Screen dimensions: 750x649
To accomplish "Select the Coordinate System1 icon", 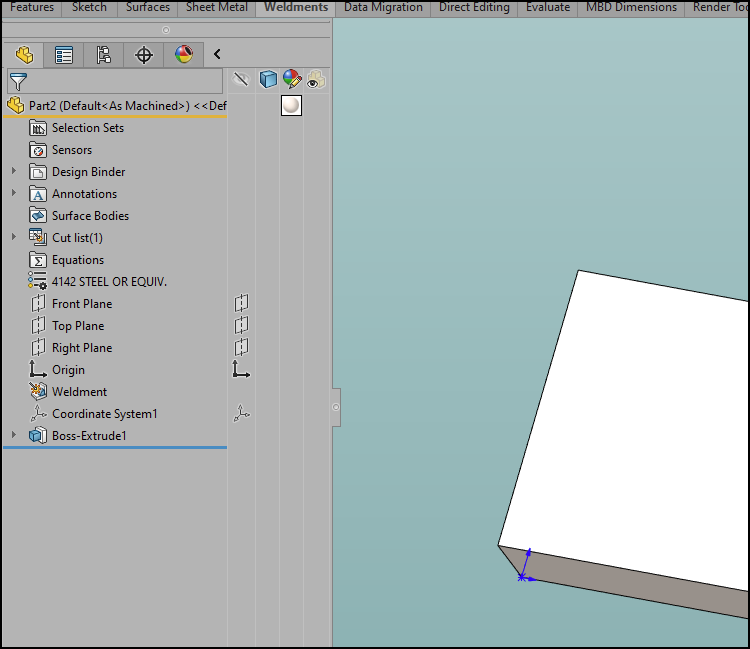I will (38, 414).
